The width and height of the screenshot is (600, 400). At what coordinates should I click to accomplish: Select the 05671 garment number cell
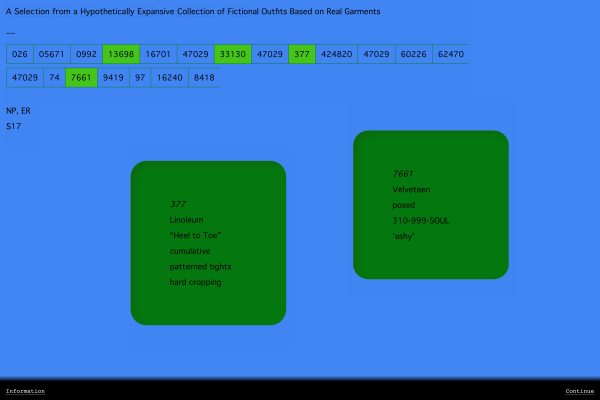point(52,54)
